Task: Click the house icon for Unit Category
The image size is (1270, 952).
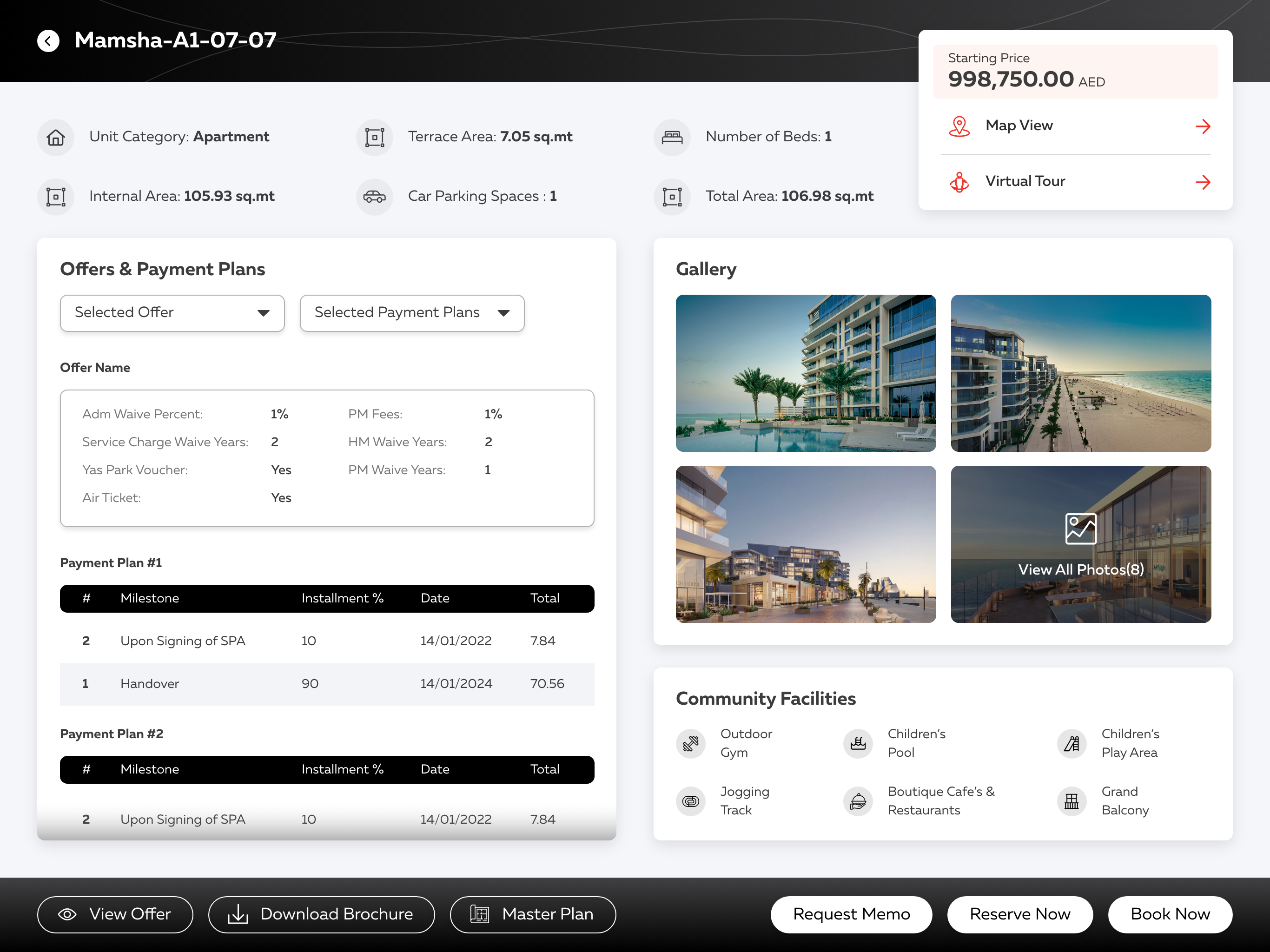Action: [x=56, y=137]
